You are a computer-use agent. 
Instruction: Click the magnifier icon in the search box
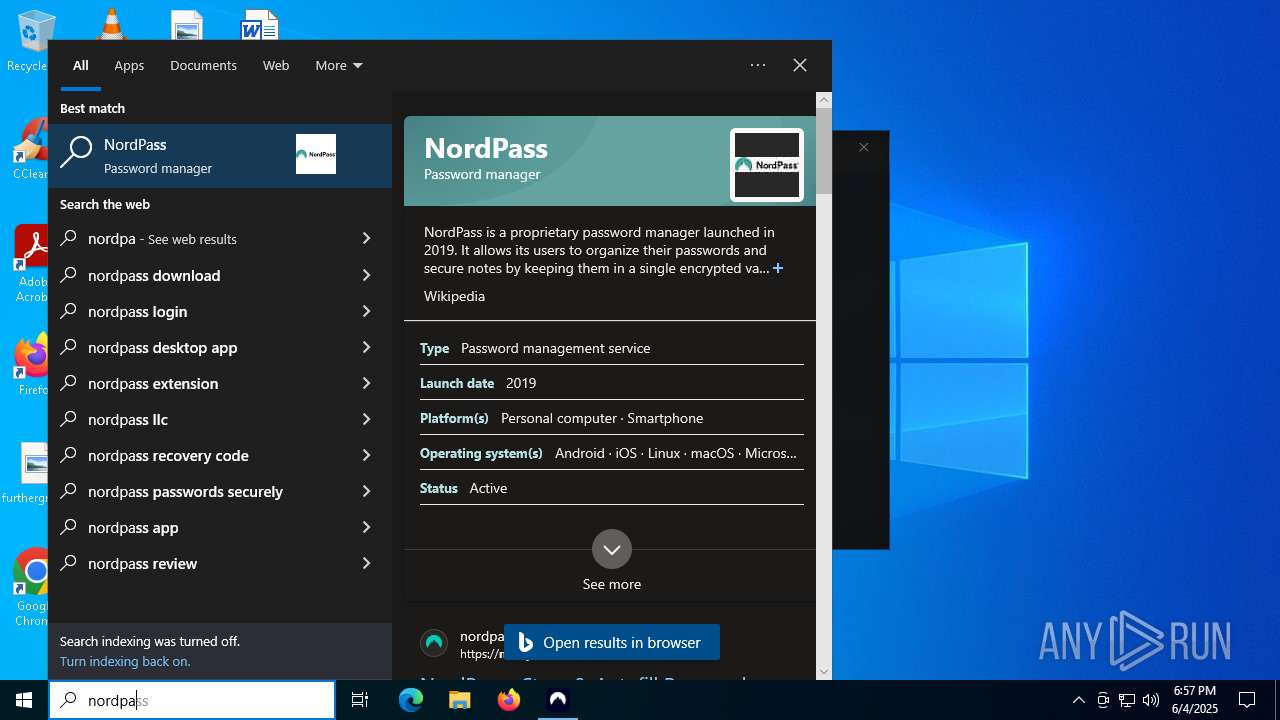(x=68, y=700)
